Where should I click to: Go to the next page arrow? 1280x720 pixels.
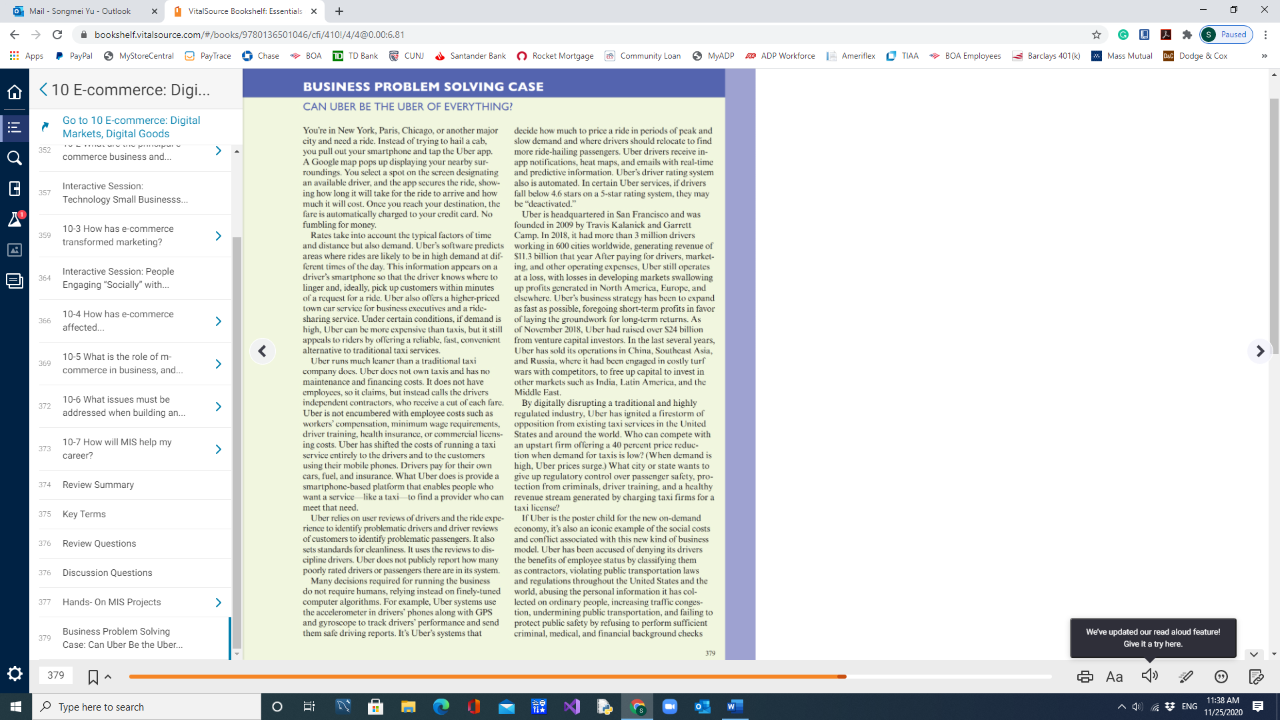(1260, 351)
